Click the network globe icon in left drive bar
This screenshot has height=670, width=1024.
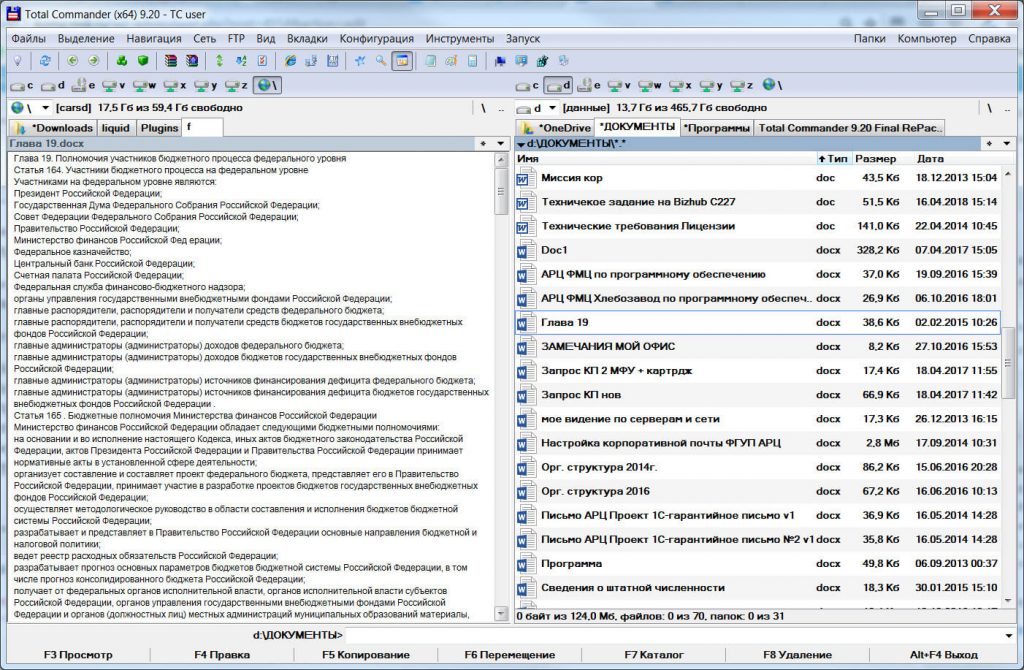266,86
